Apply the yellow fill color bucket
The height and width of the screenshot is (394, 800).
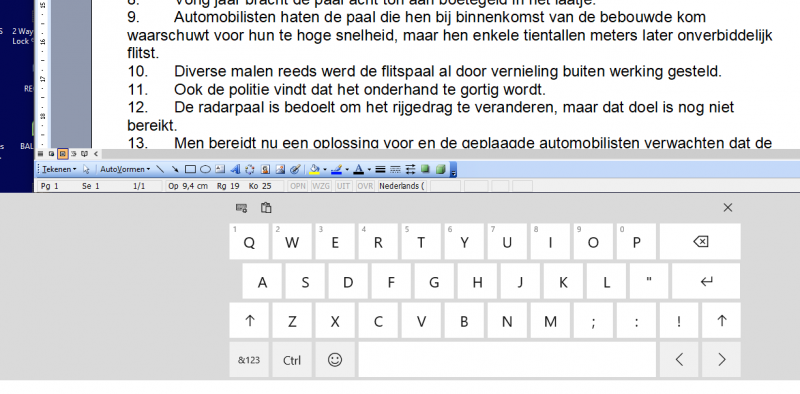[315, 169]
